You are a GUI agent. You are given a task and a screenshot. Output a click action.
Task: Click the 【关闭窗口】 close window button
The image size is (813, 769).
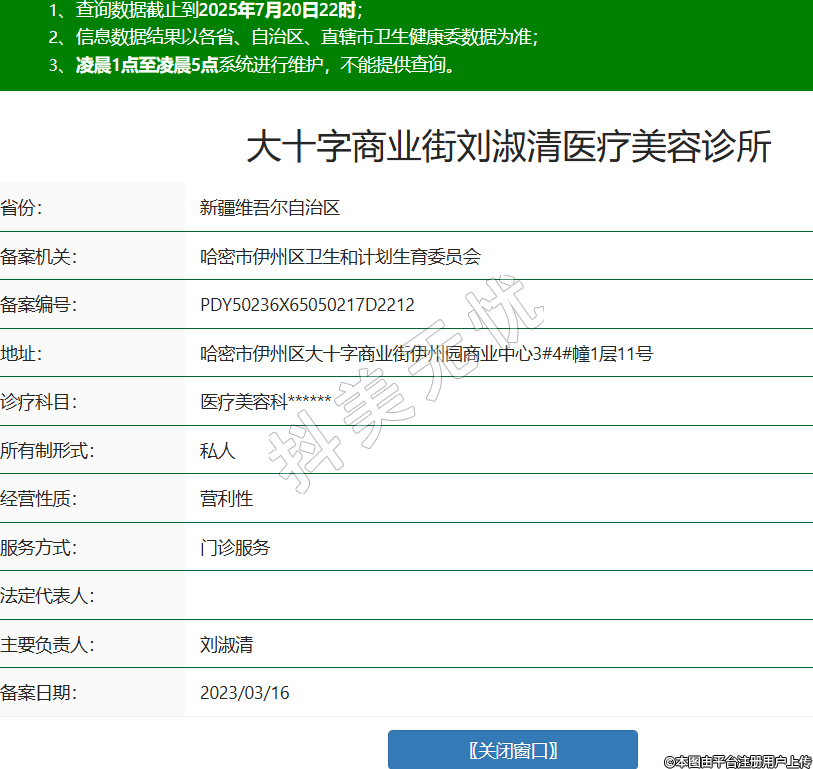coord(512,750)
